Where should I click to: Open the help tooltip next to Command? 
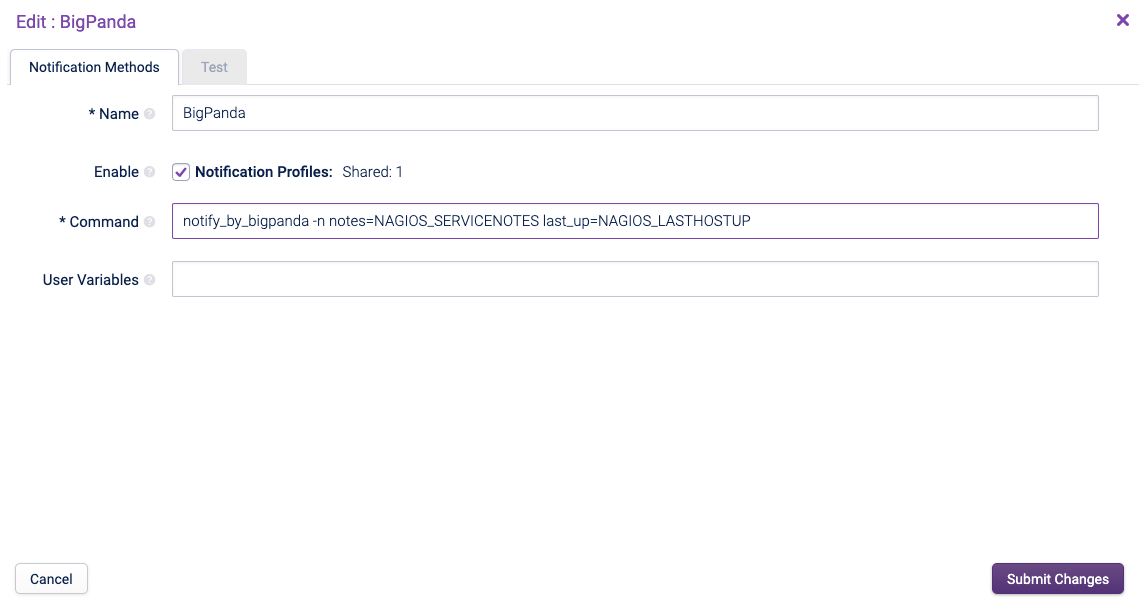click(x=151, y=221)
